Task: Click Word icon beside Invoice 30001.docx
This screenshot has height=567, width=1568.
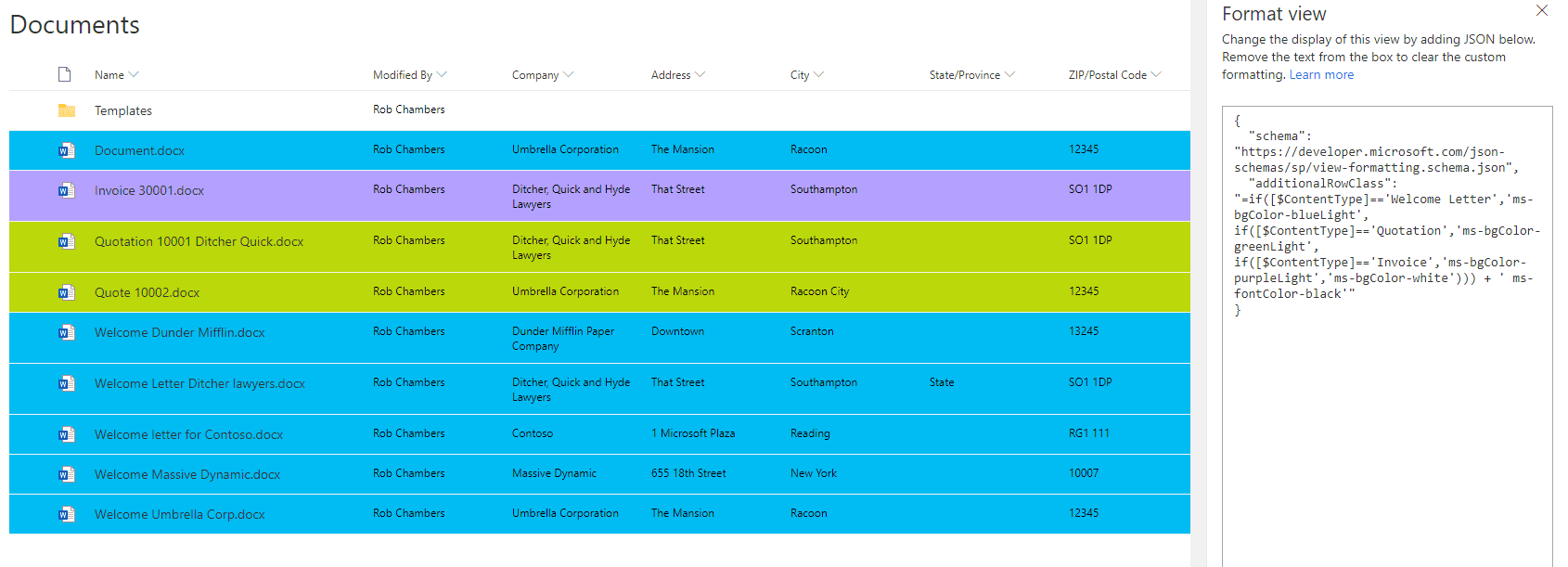Action: pyautogui.click(x=67, y=190)
